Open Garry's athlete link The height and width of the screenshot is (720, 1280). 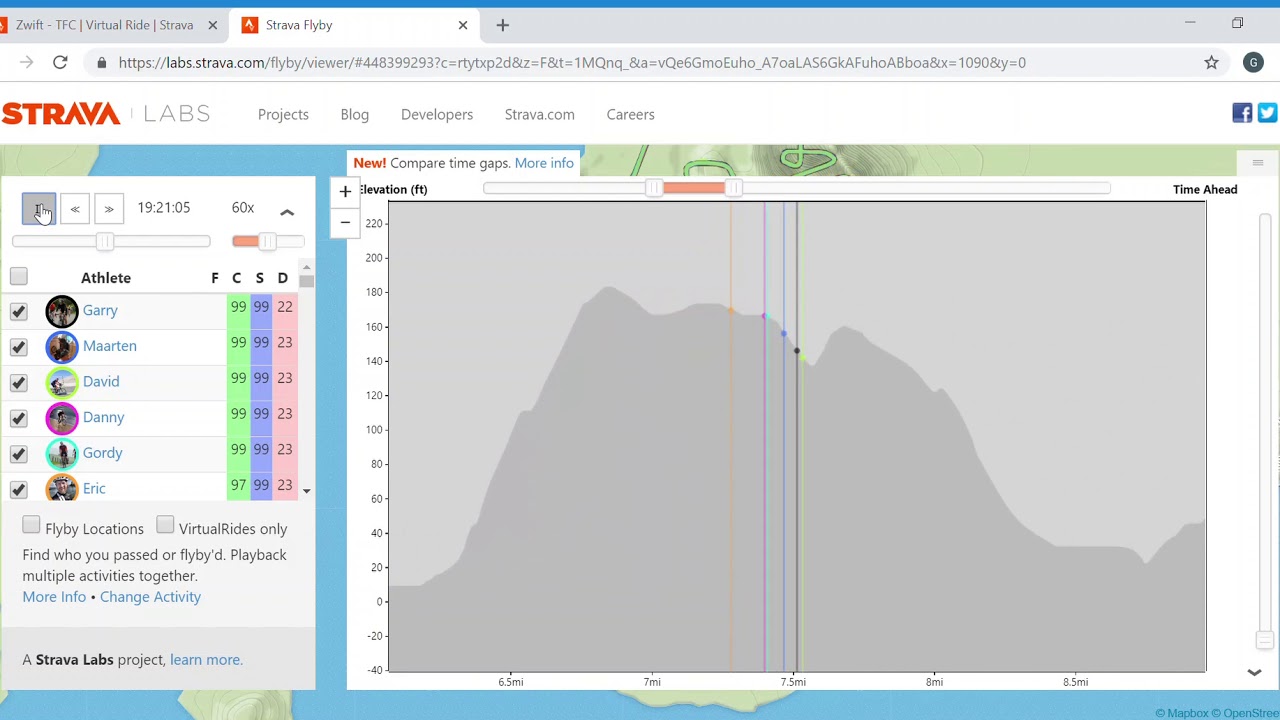100,310
